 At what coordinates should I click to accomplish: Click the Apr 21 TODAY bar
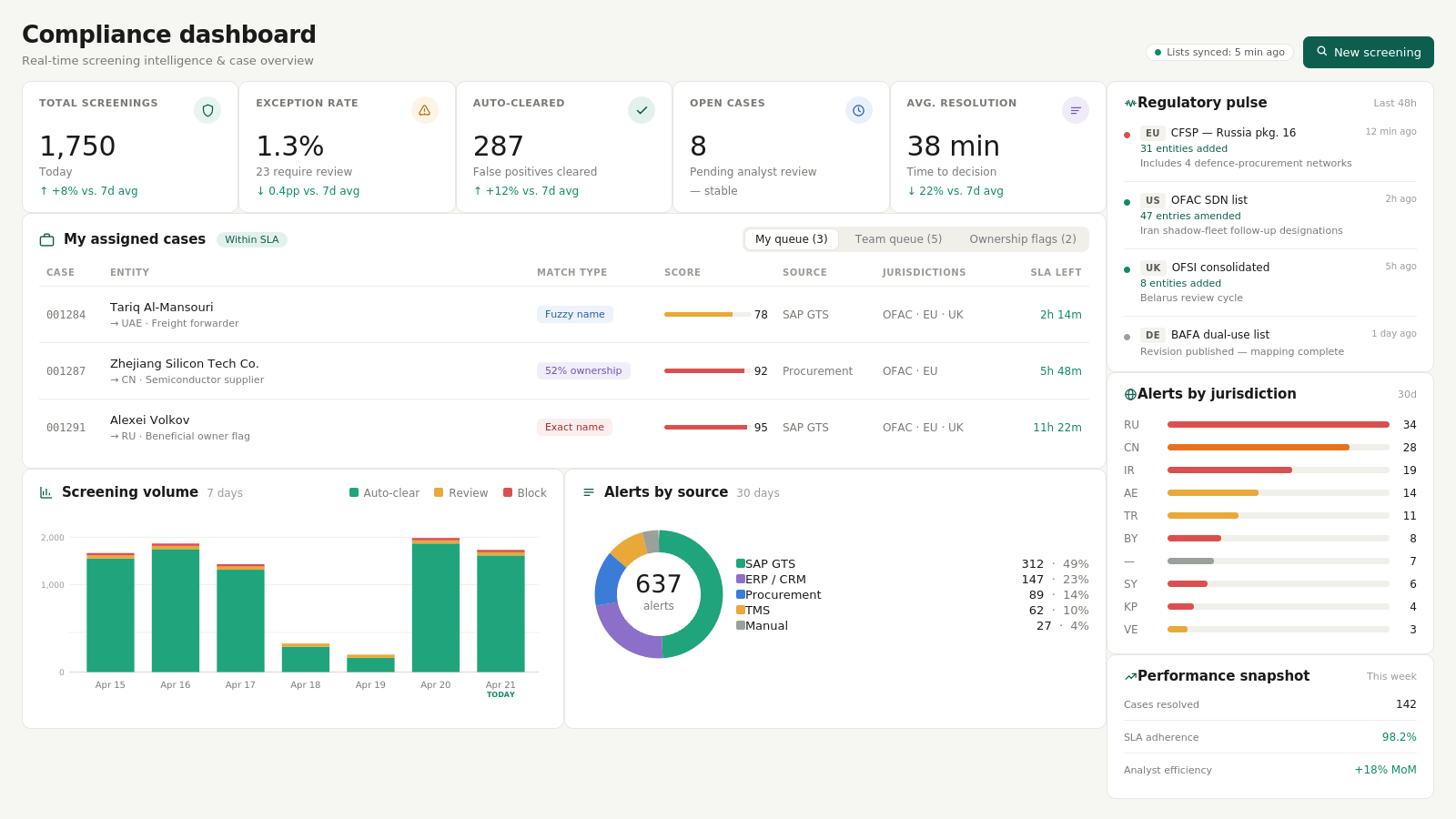pos(500,611)
